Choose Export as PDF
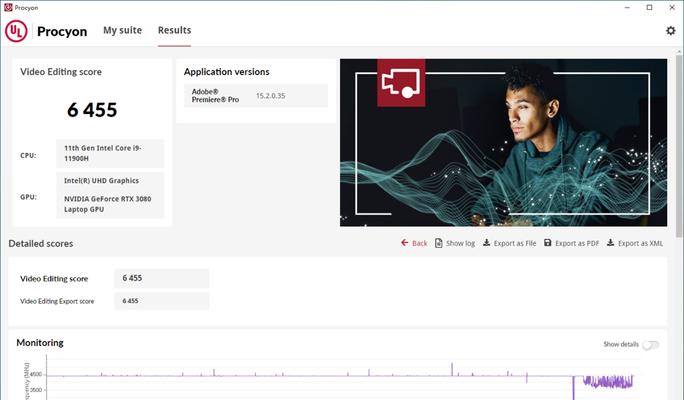The width and height of the screenshot is (684, 400). 577,243
